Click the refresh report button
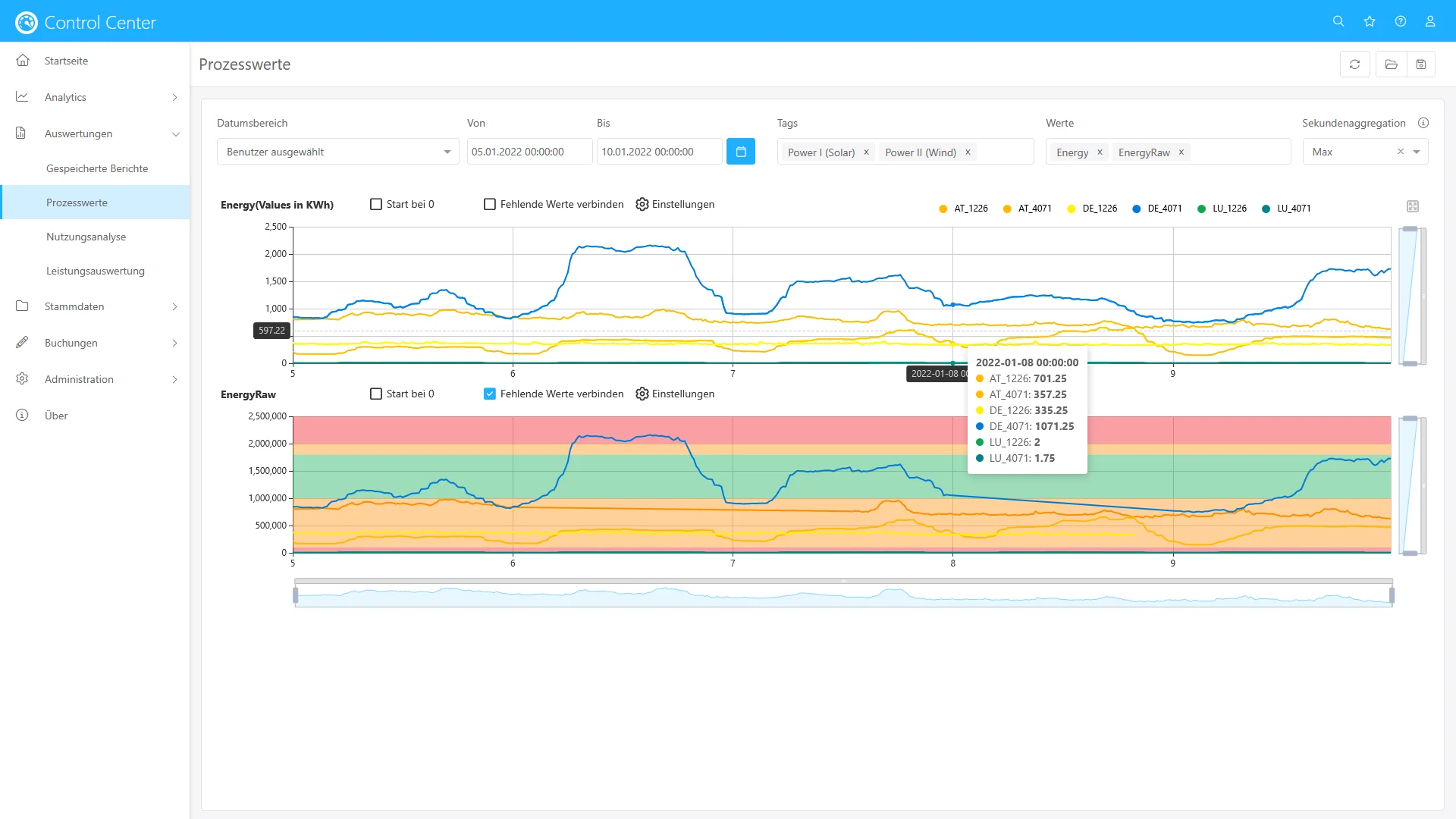 click(x=1355, y=64)
